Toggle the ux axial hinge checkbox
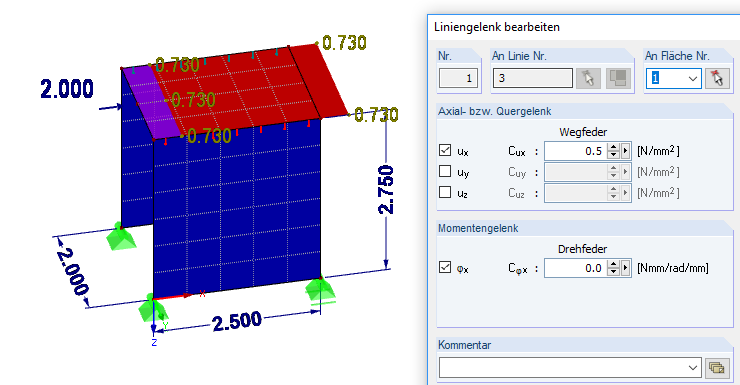 [445, 150]
